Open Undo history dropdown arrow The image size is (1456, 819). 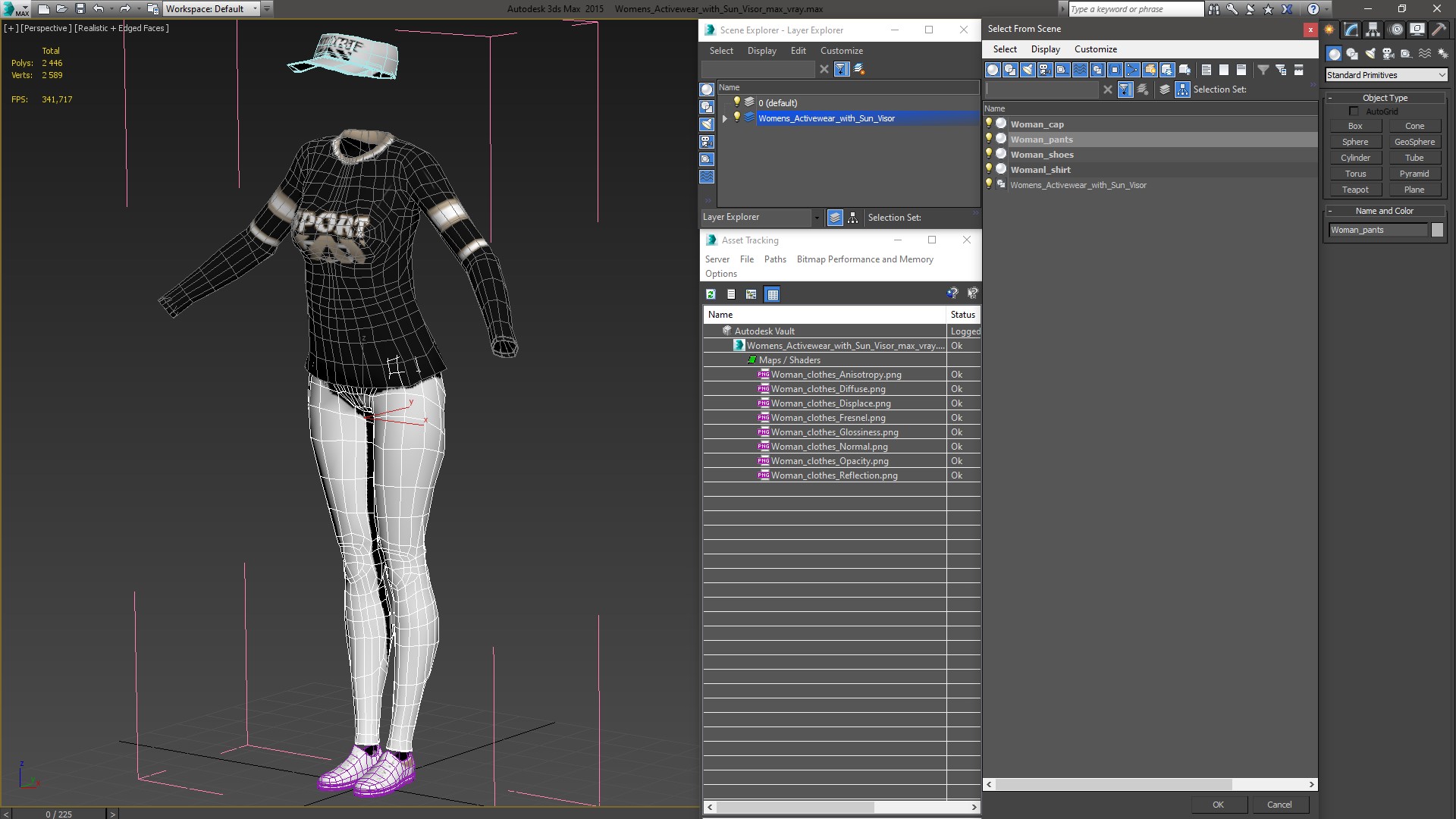point(111,9)
